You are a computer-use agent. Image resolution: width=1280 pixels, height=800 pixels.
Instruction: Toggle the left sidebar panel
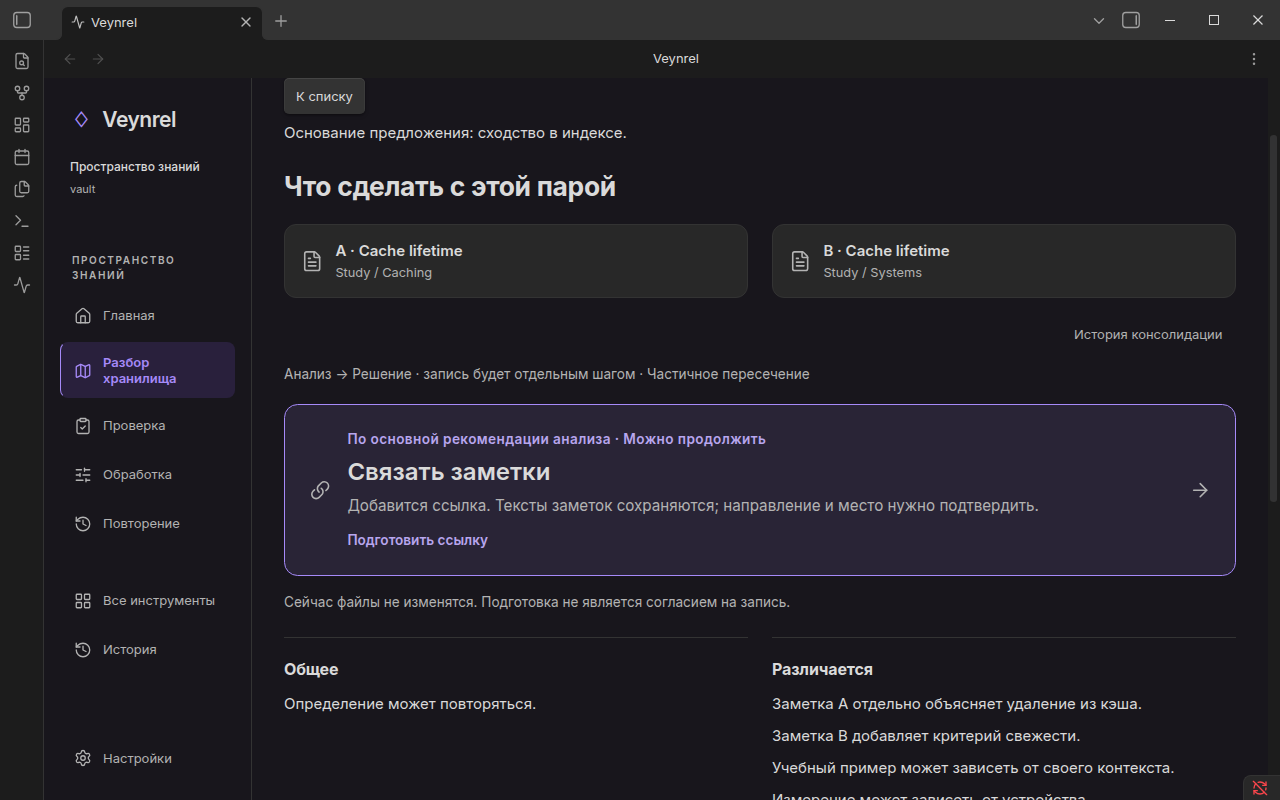22,20
